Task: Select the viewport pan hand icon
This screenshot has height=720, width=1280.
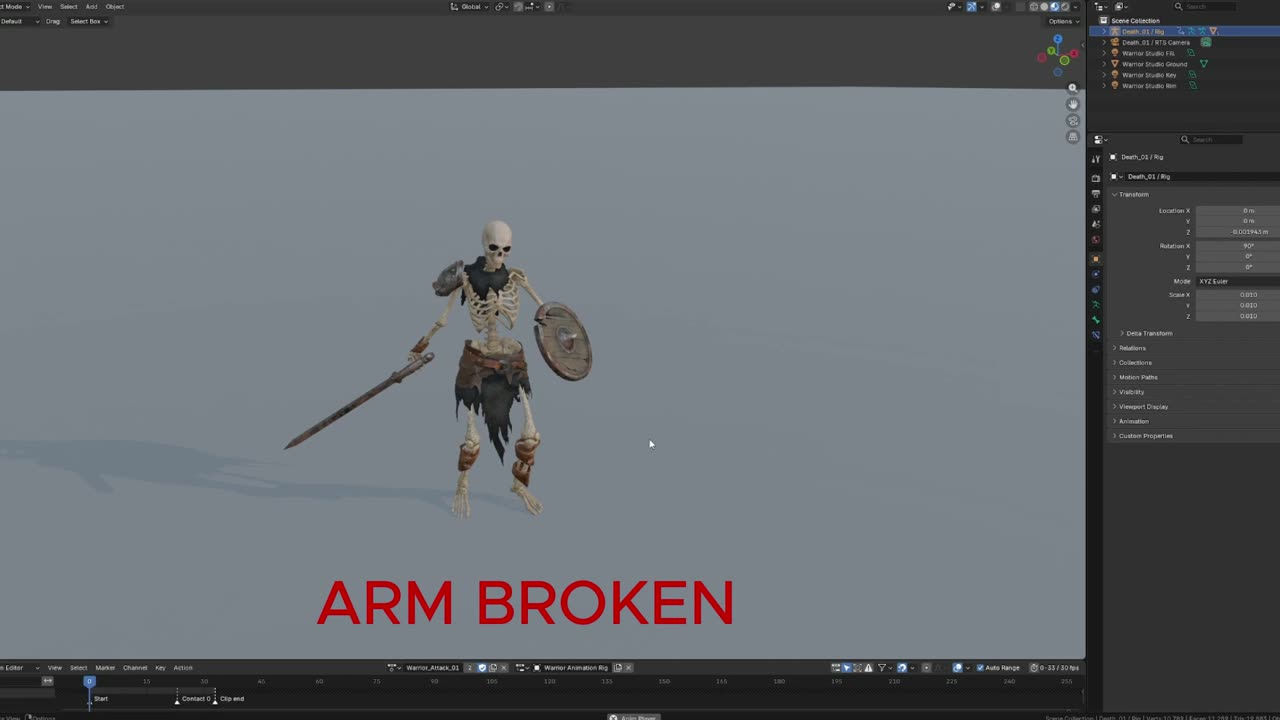Action: (x=1073, y=104)
